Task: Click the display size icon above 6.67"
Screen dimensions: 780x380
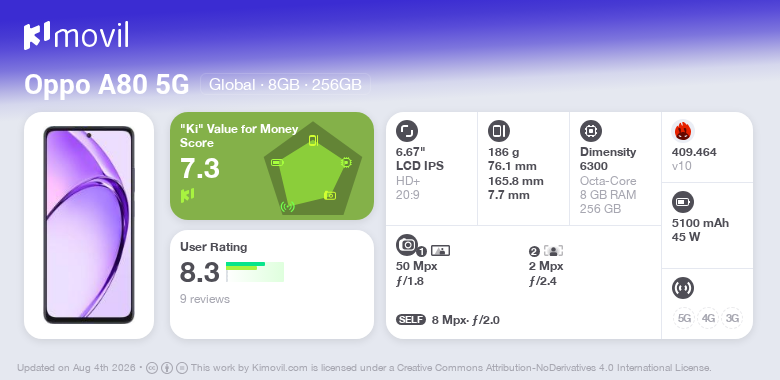Action: (407, 131)
